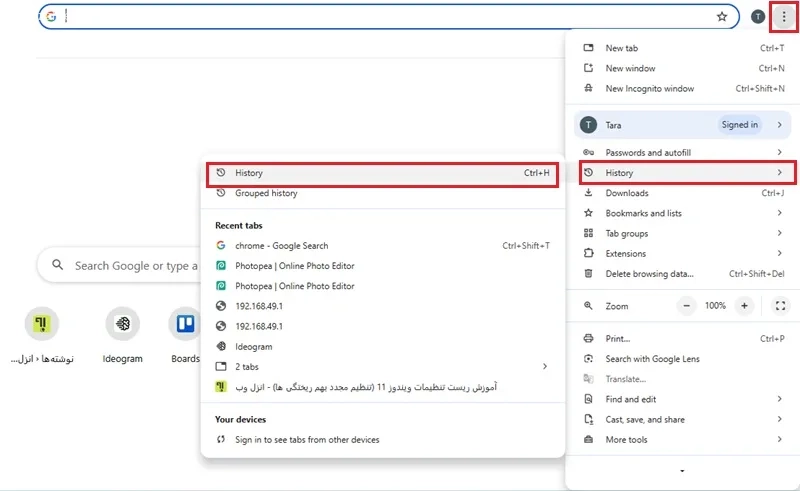Image resolution: width=800 pixels, height=491 pixels.
Task: Select Grouped history entry
Action: (x=266, y=193)
